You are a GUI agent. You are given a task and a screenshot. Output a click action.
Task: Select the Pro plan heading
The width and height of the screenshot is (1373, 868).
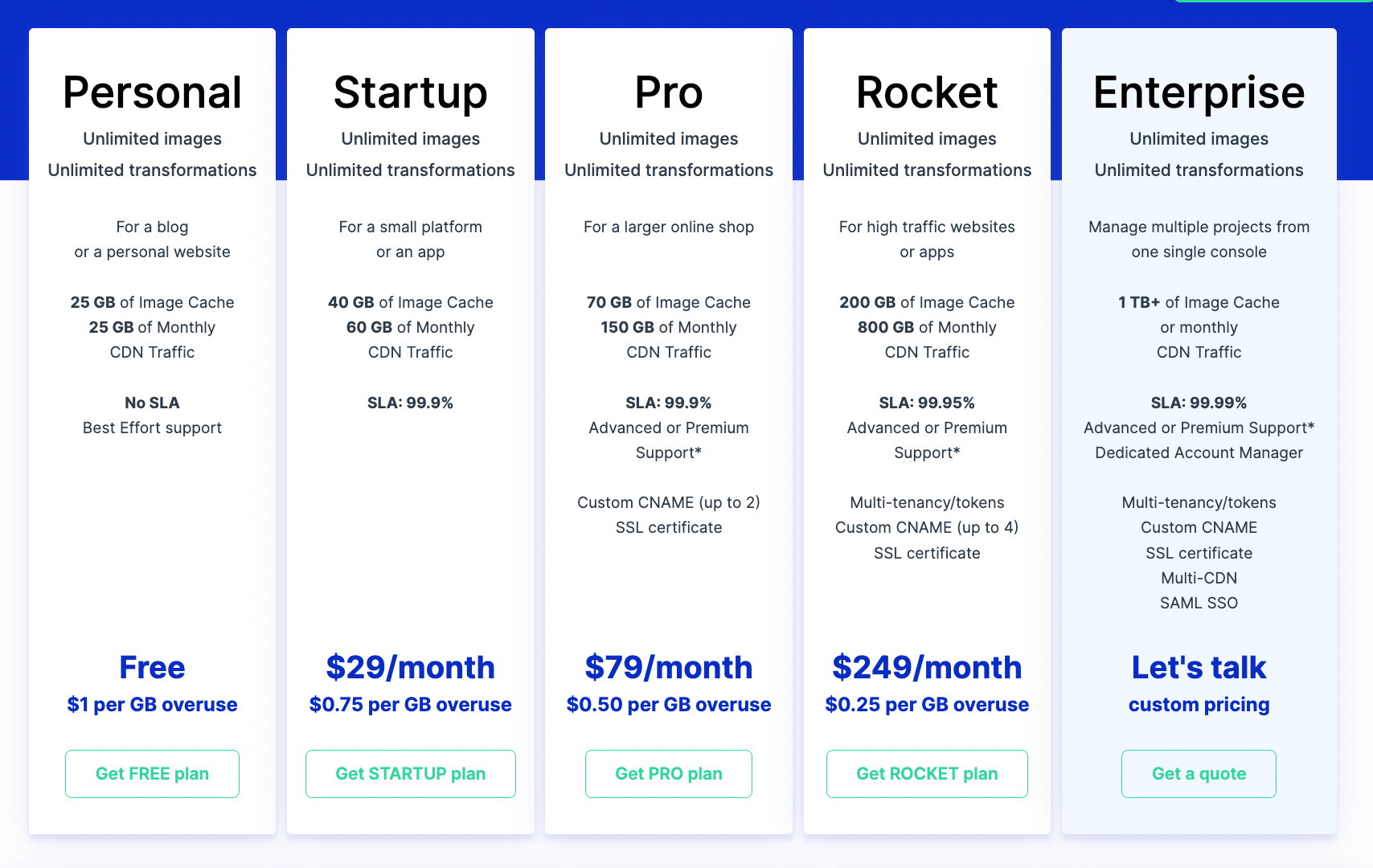669,92
